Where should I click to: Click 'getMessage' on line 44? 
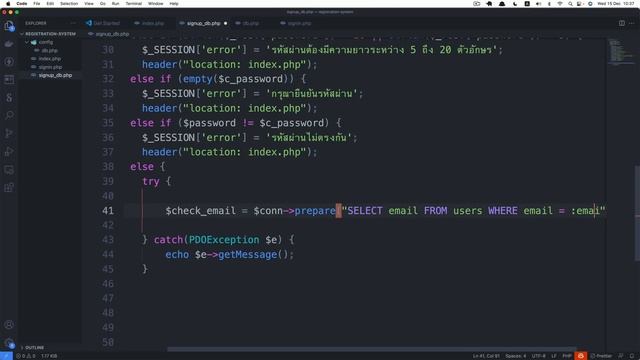coord(247,254)
